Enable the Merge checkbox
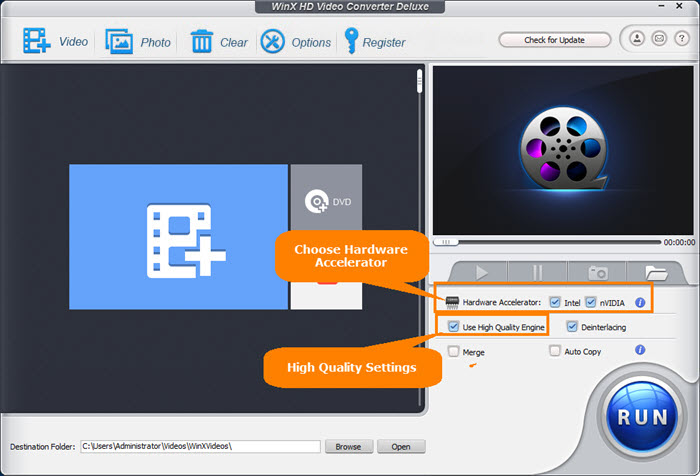This screenshot has width=700, height=476. [x=454, y=351]
